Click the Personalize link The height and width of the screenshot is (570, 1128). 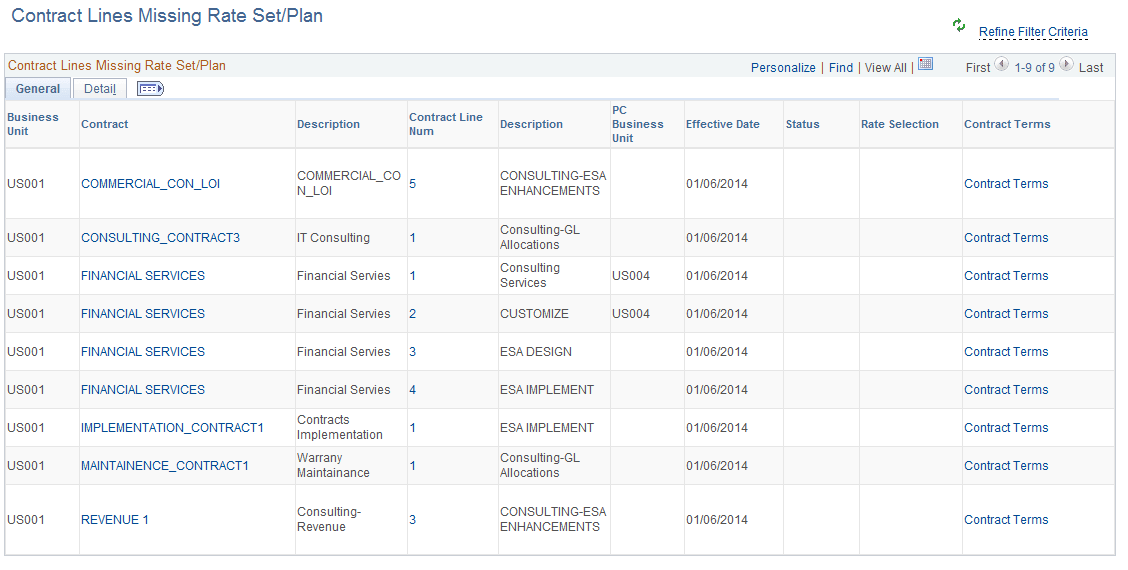(783, 68)
